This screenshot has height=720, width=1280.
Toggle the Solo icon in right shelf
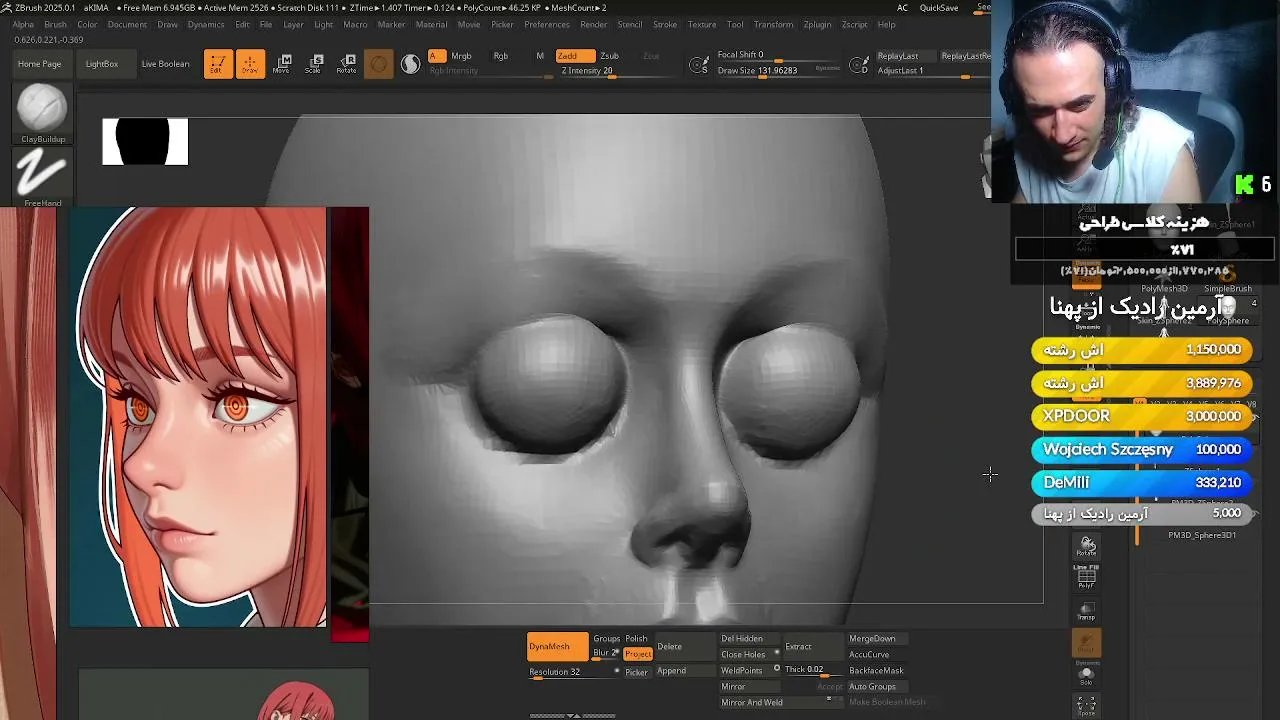pos(1087,676)
